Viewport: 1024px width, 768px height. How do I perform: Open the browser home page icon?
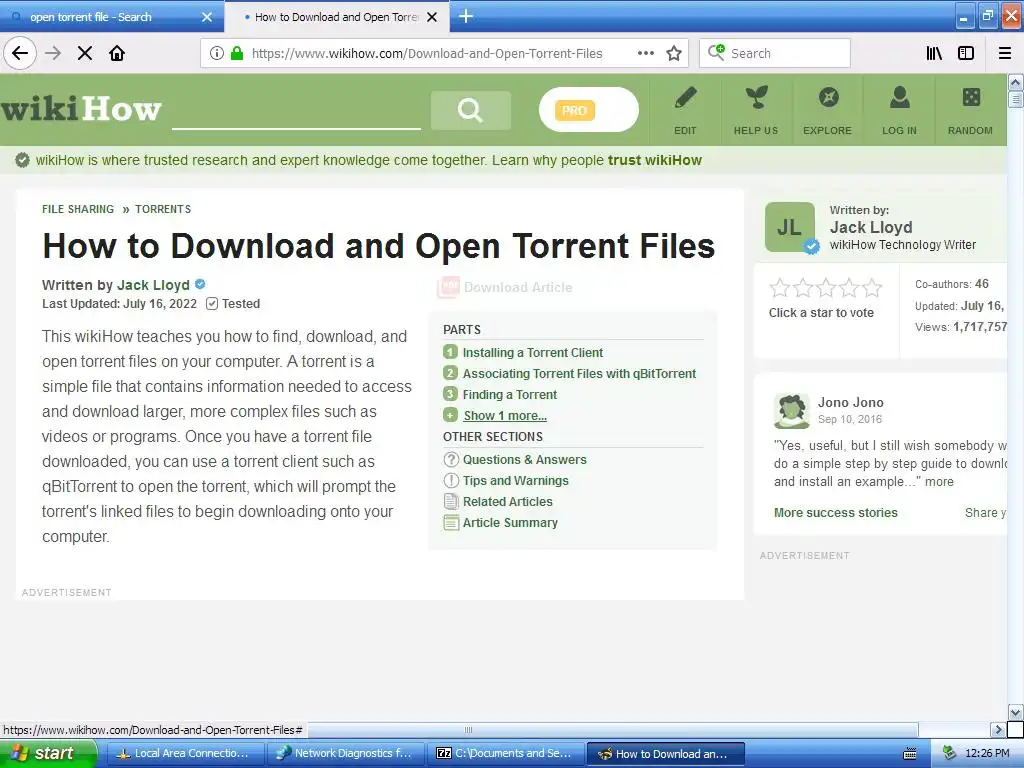pyautogui.click(x=117, y=54)
